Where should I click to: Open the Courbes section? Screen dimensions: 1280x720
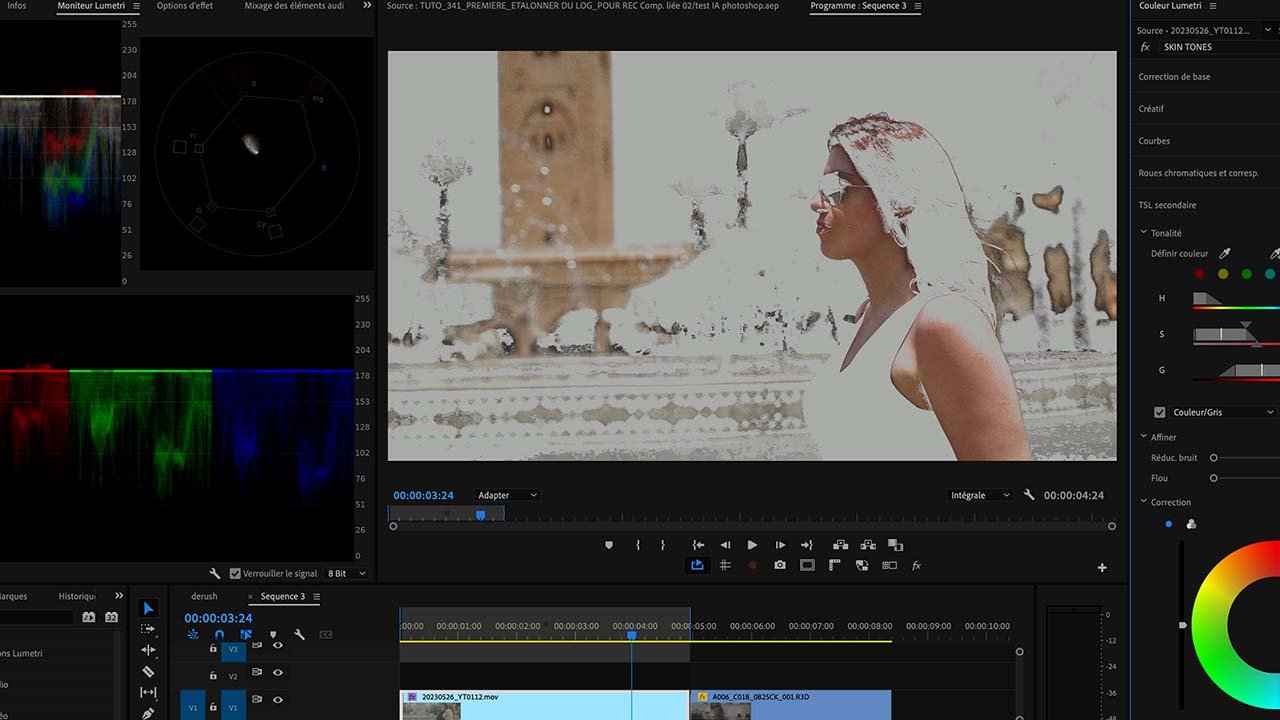coord(1154,141)
